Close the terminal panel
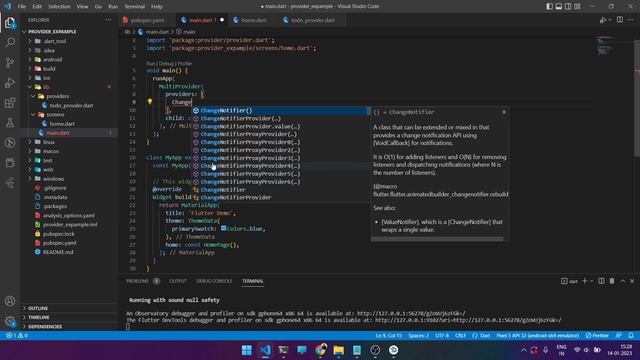Screen dimensions: 640x360 [632, 281]
